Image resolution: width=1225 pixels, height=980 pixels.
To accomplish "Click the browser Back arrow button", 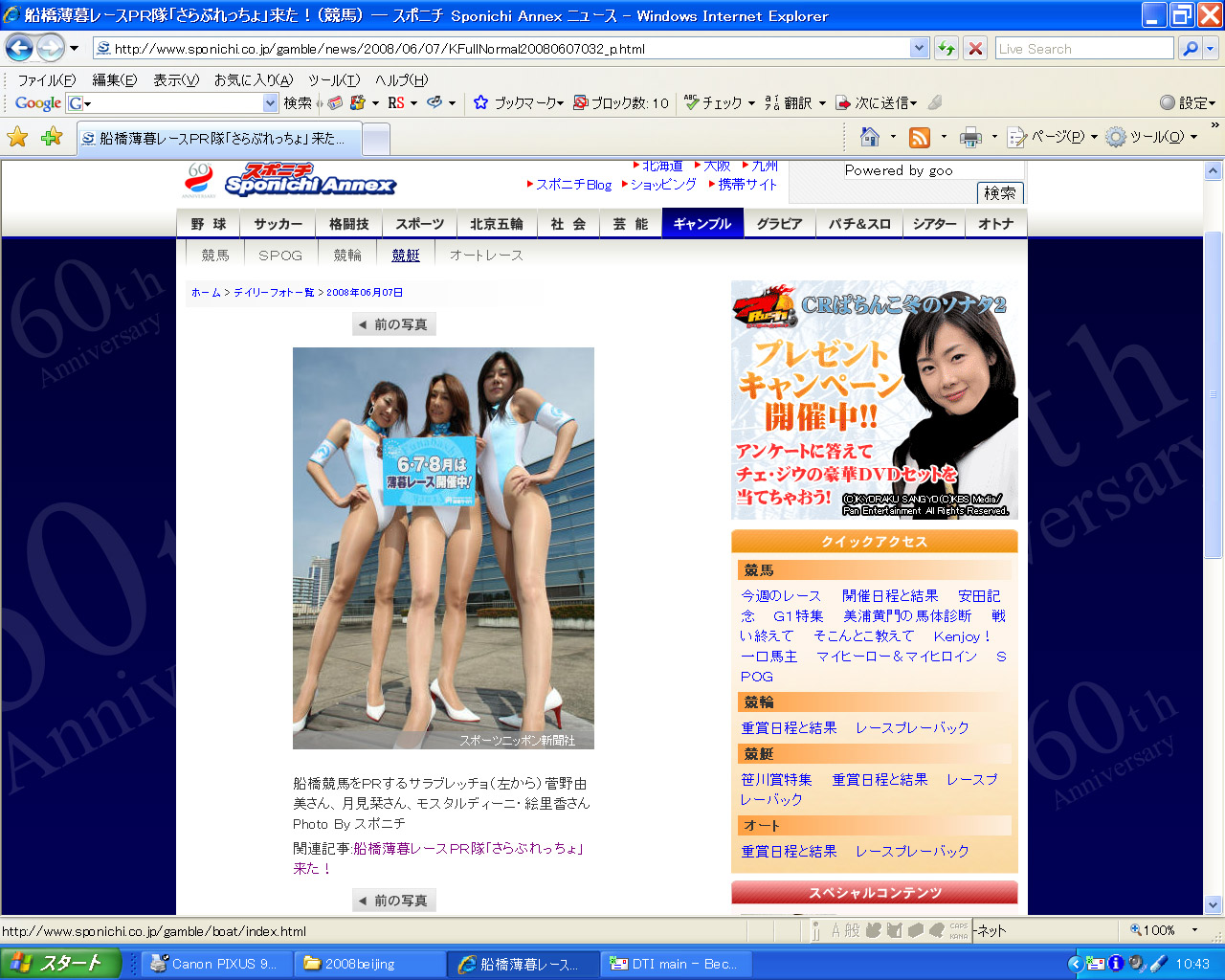I will (20, 48).
